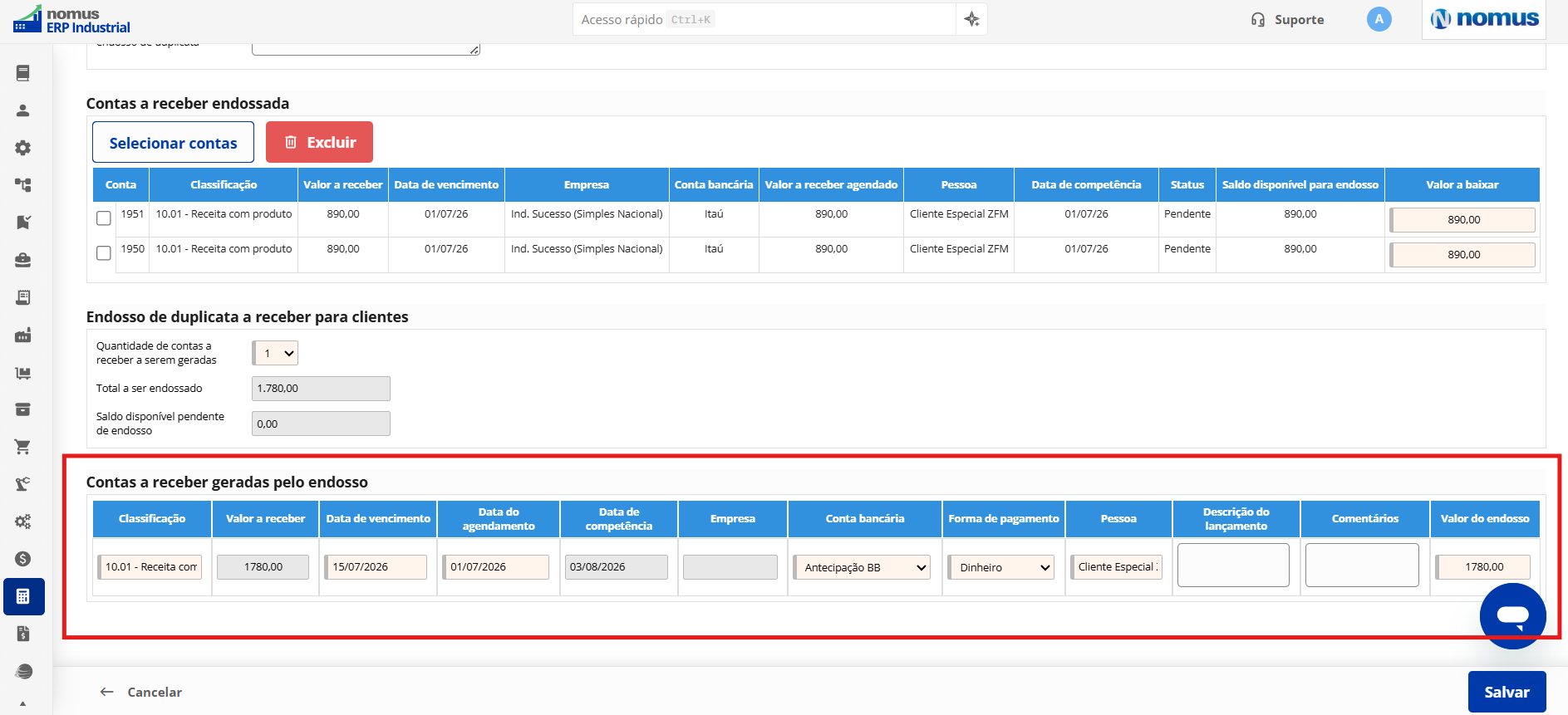Click the nomus brand logo at top right
This screenshot has width=1568, height=715.
[1484, 19]
